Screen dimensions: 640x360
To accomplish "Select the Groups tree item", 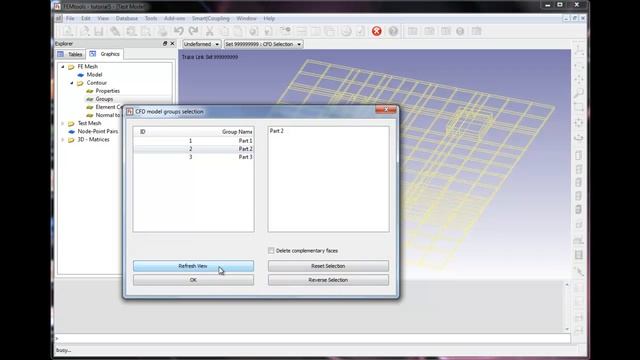I will click(104, 99).
